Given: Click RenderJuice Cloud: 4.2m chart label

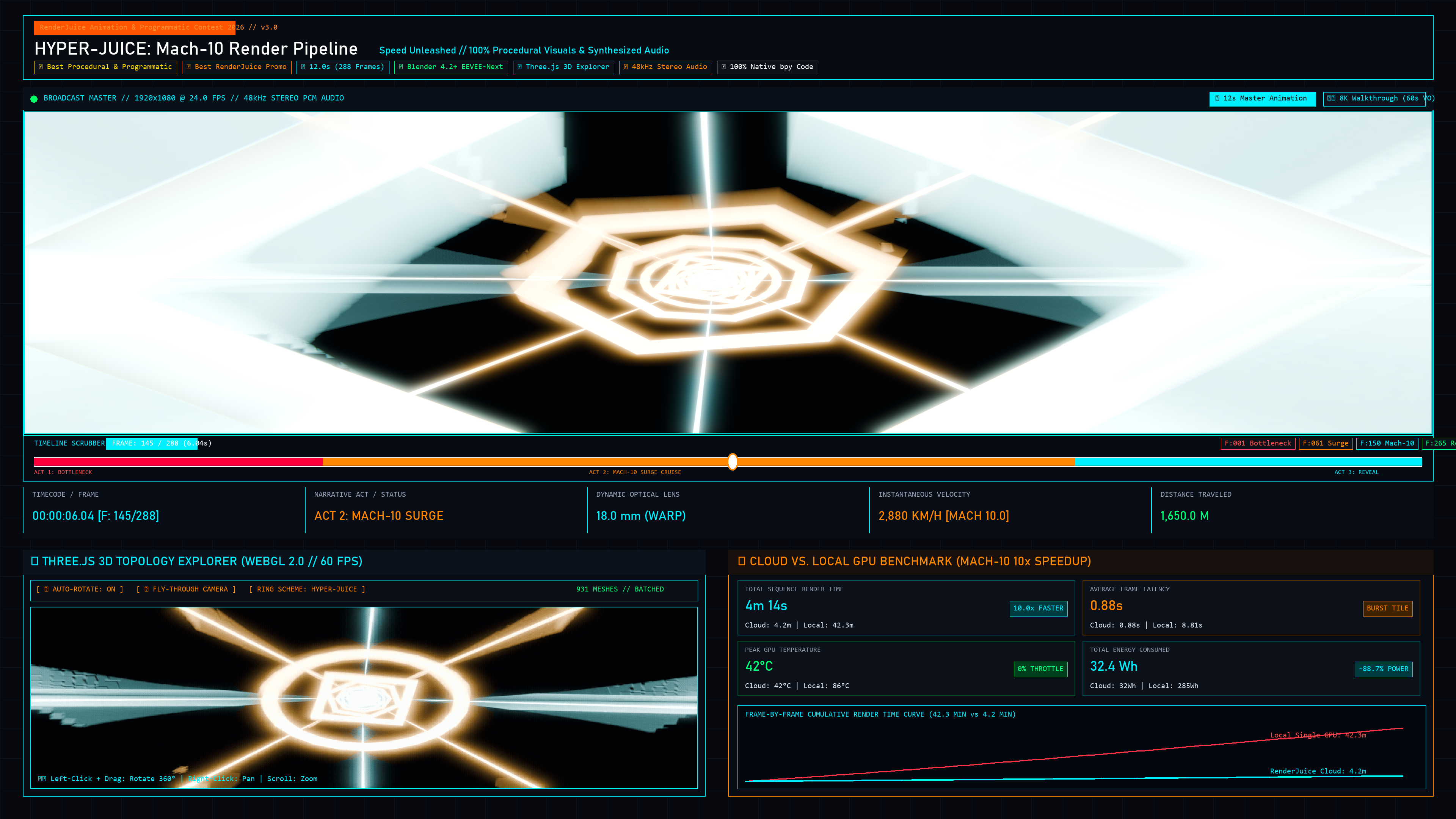Looking at the screenshot, I should click(1318, 772).
